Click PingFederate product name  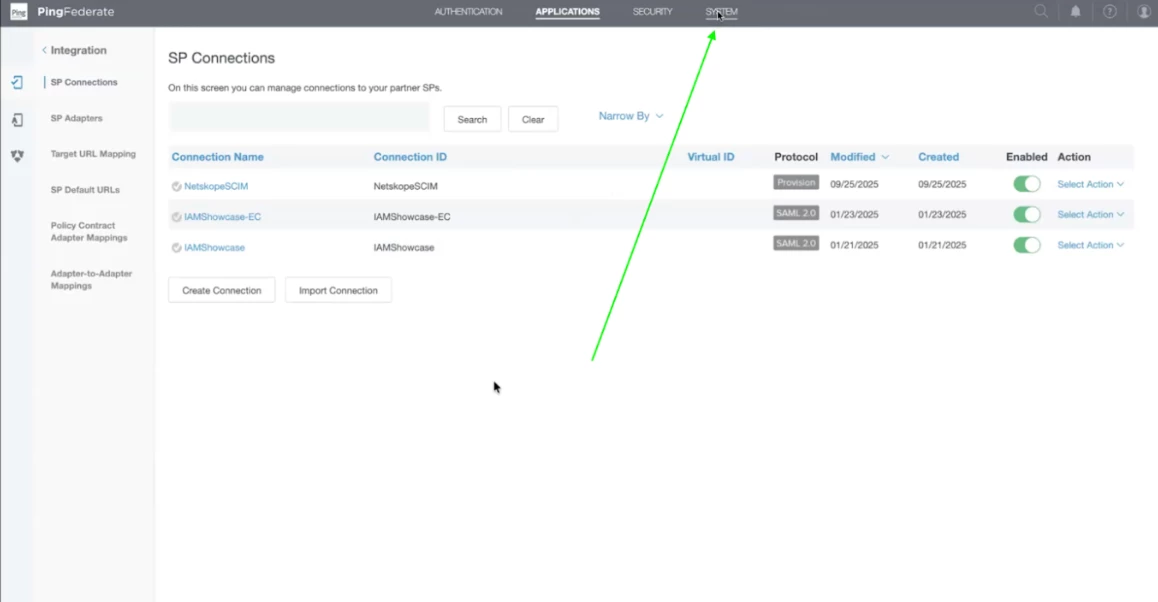pos(76,12)
